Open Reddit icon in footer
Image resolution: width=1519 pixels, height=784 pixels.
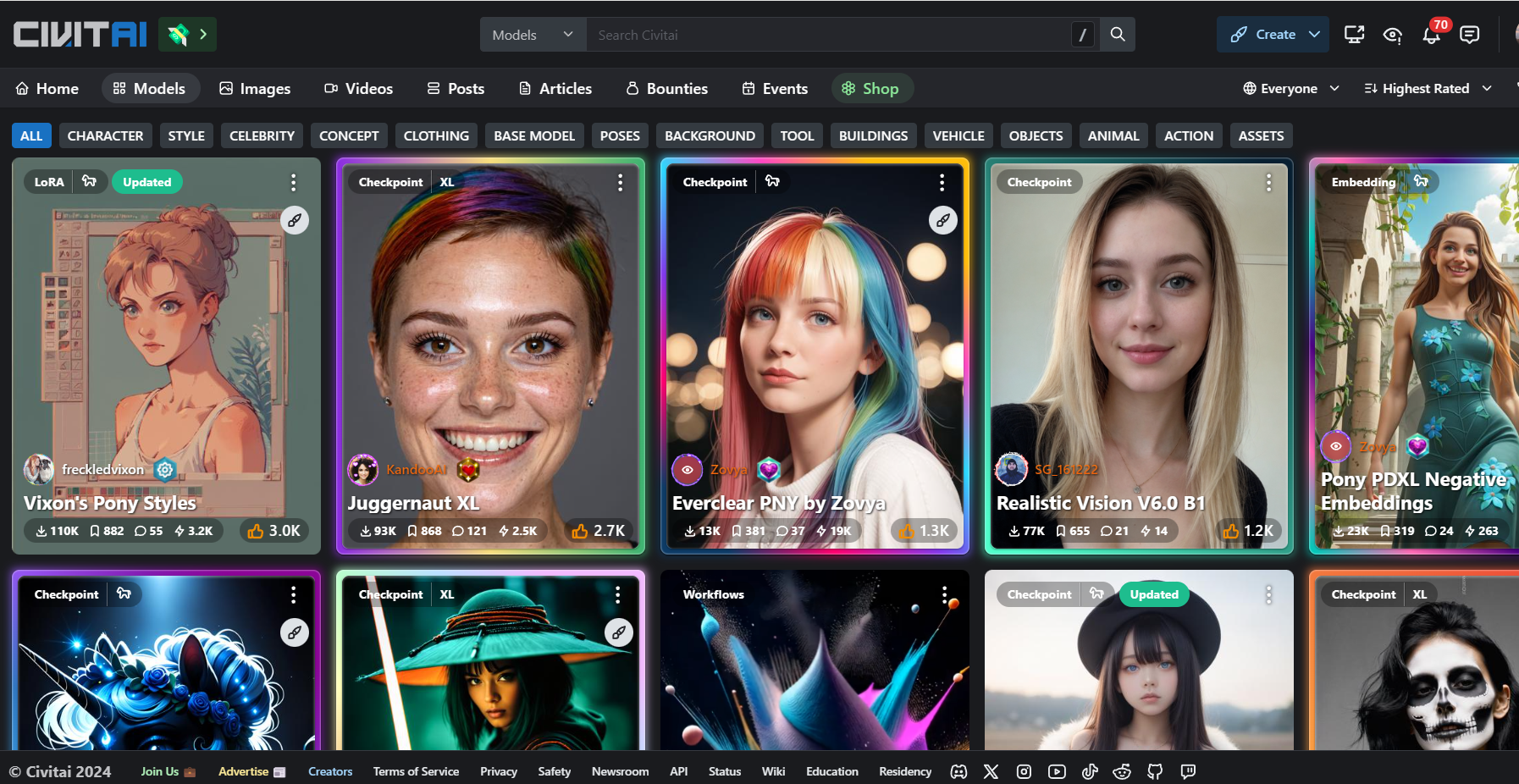1122,771
